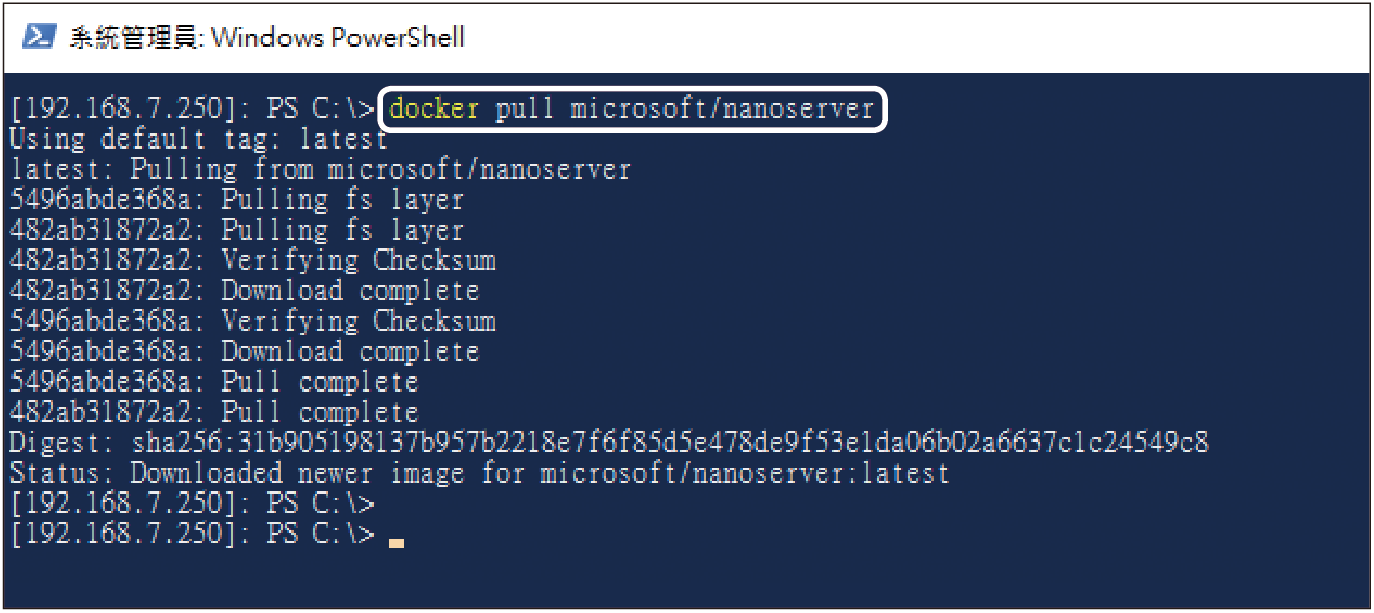Click 5496abde368a: Pull complete line
Image resolution: width=1374 pixels, height=613 pixels.
214,382
